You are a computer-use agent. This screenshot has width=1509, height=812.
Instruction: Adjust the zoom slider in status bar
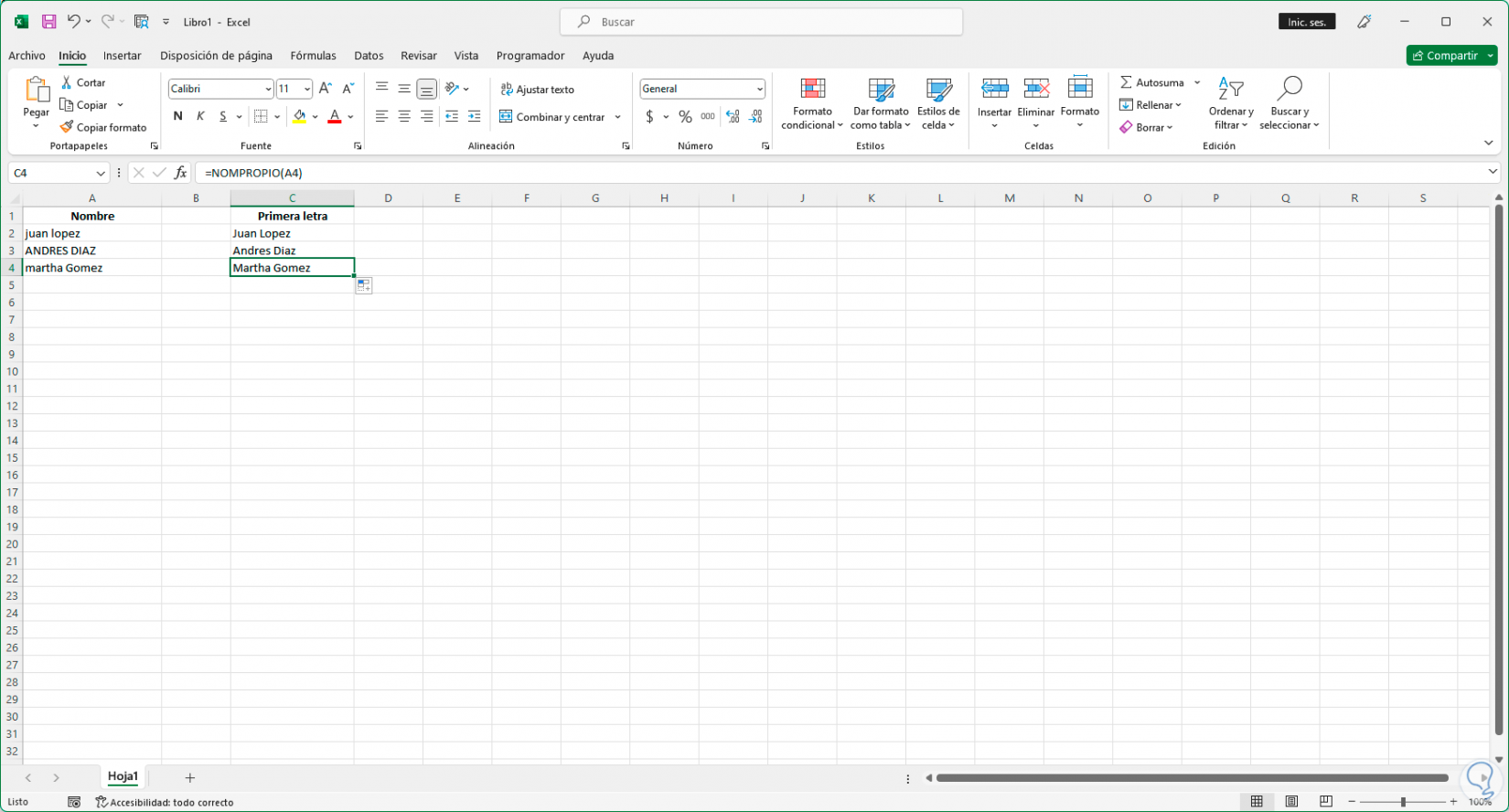tap(1403, 802)
